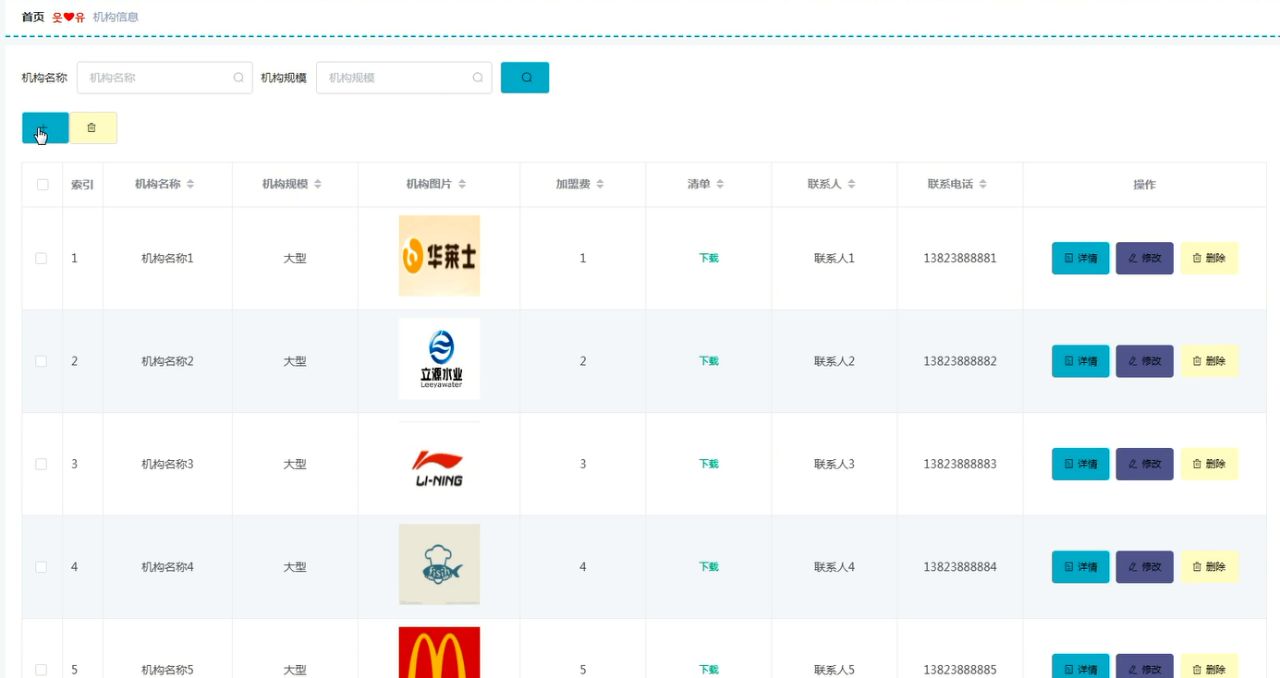Download 清单 for 机构名称5
The image size is (1280, 678).
click(x=709, y=670)
